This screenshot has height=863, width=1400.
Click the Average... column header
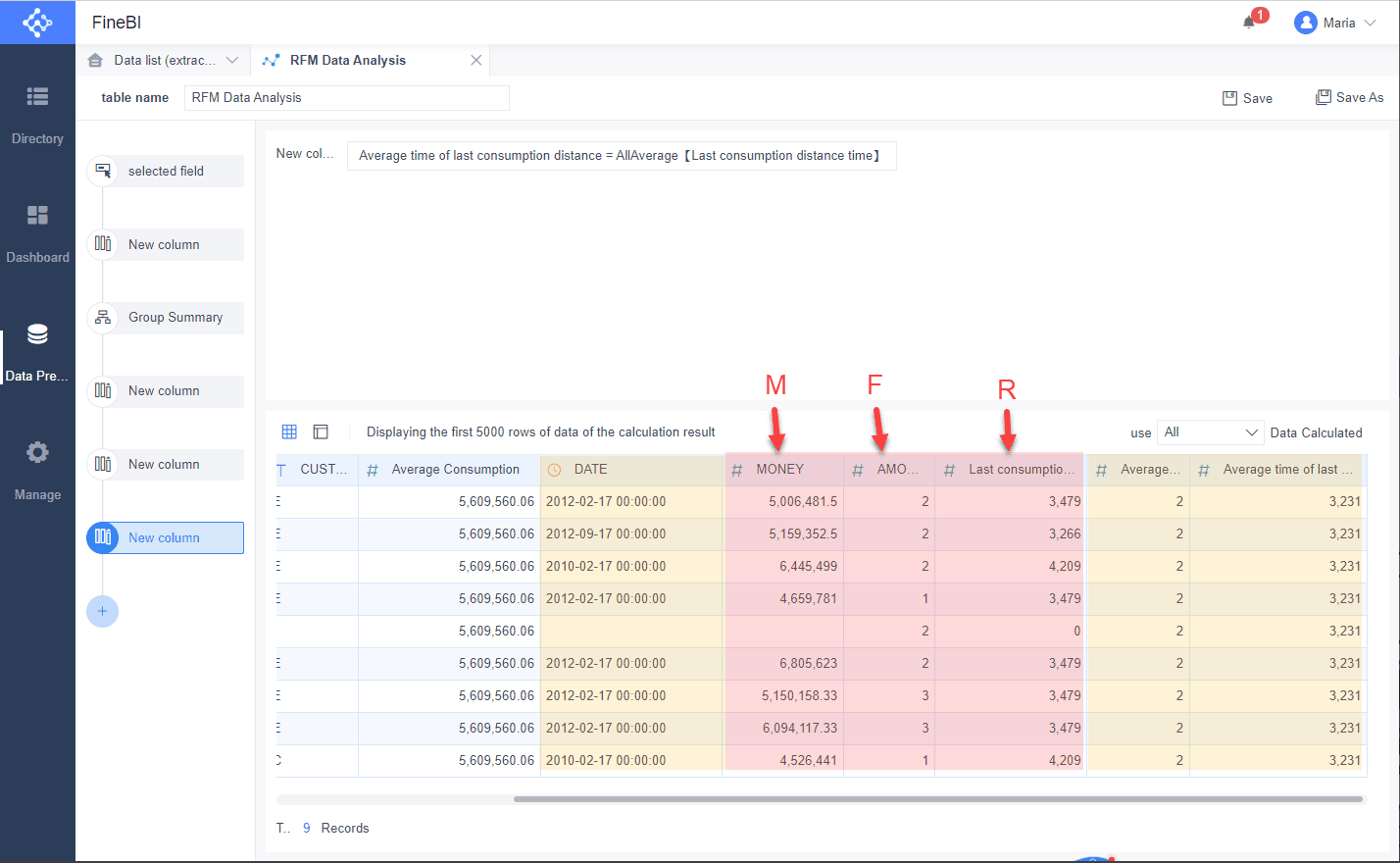[1138, 470]
